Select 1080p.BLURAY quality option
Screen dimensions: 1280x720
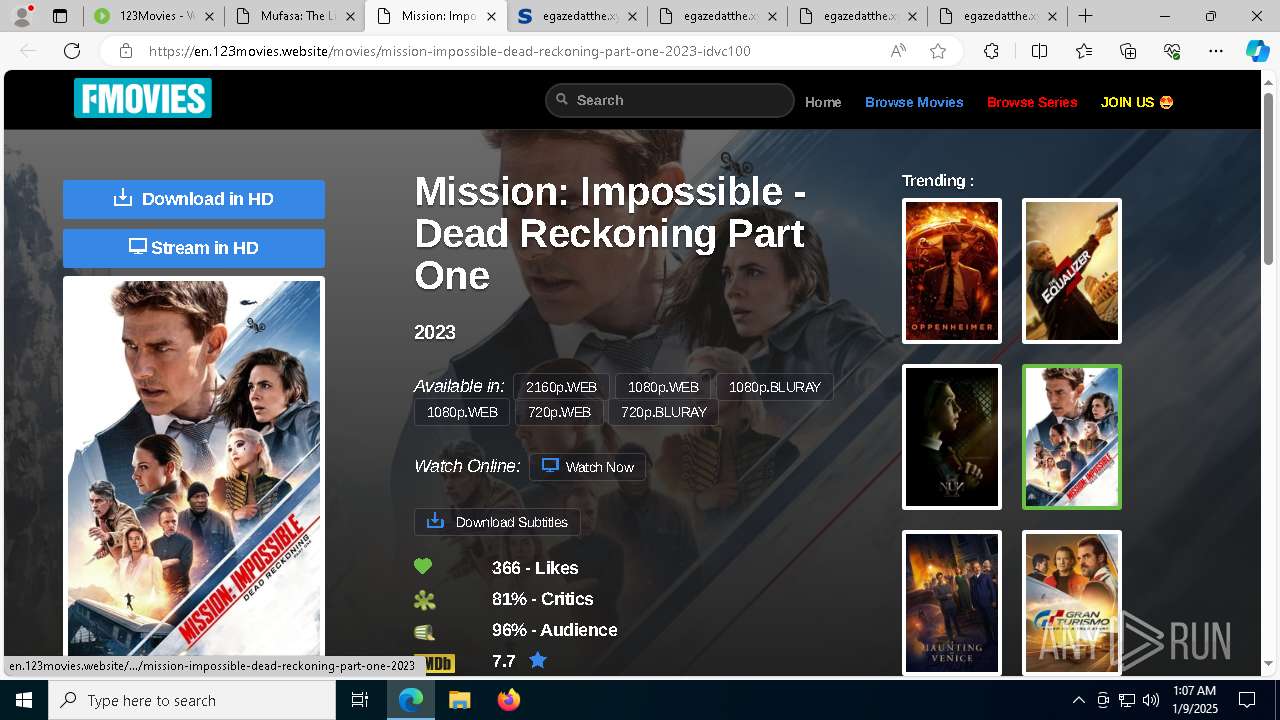(774, 387)
